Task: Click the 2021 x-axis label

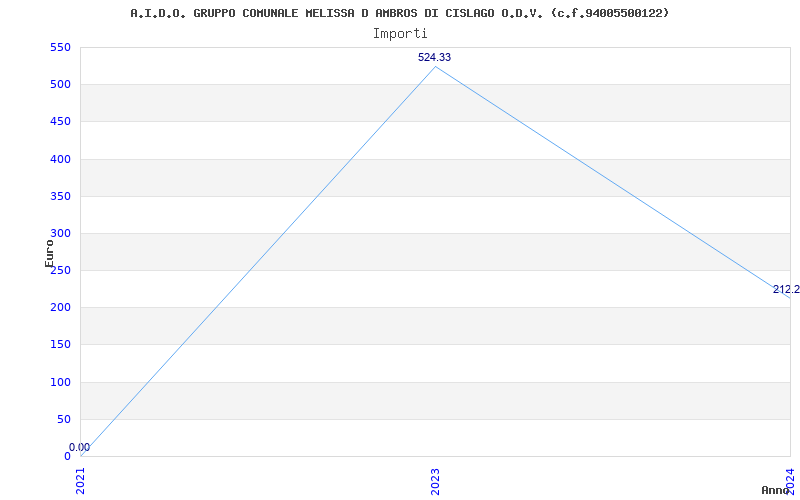Action: (81, 481)
